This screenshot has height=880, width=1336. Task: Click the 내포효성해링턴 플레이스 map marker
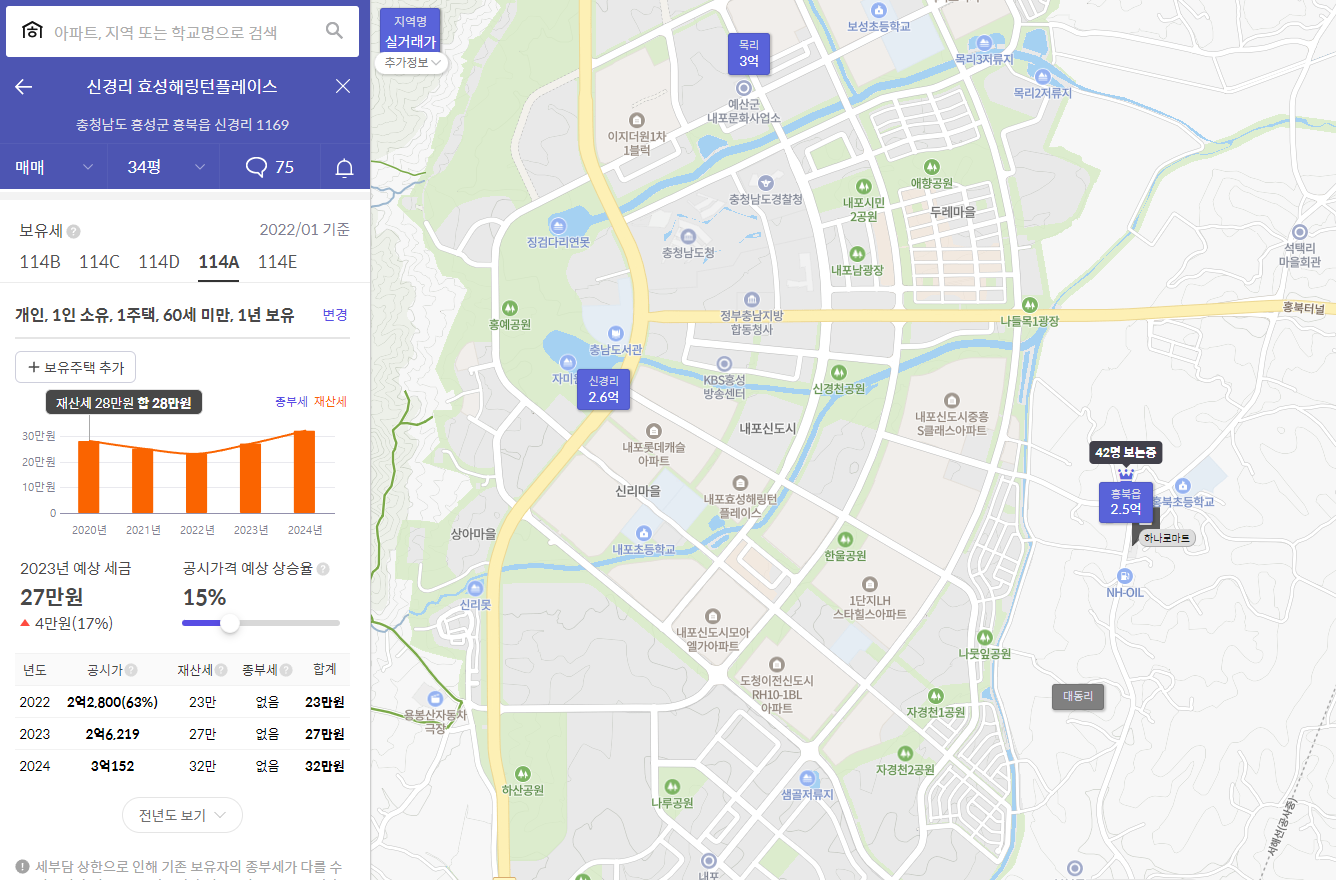point(740,483)
